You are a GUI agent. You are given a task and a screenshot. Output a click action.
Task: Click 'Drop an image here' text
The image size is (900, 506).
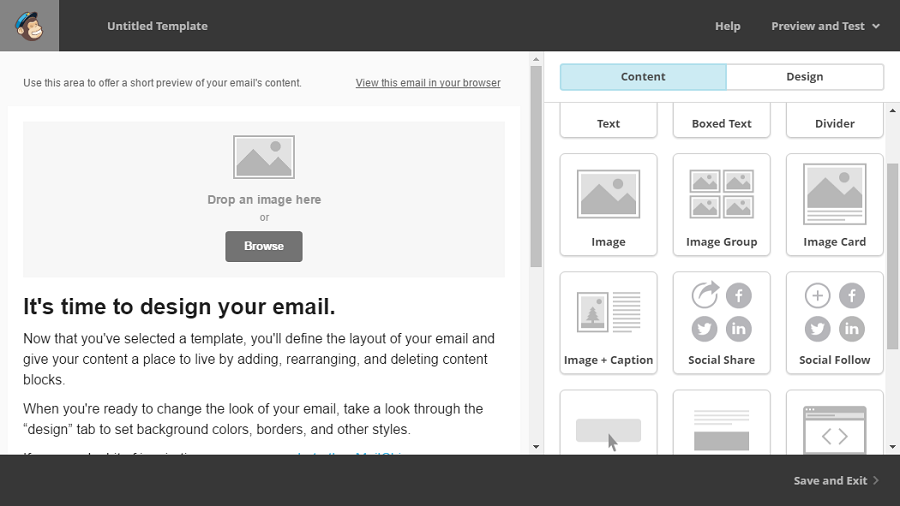pos(264,200)
